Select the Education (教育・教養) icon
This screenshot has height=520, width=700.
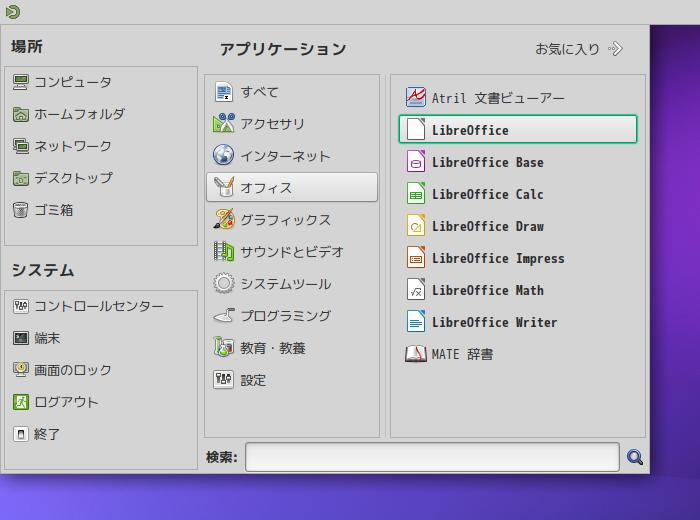pyautogui.click(x=224, y=347)
